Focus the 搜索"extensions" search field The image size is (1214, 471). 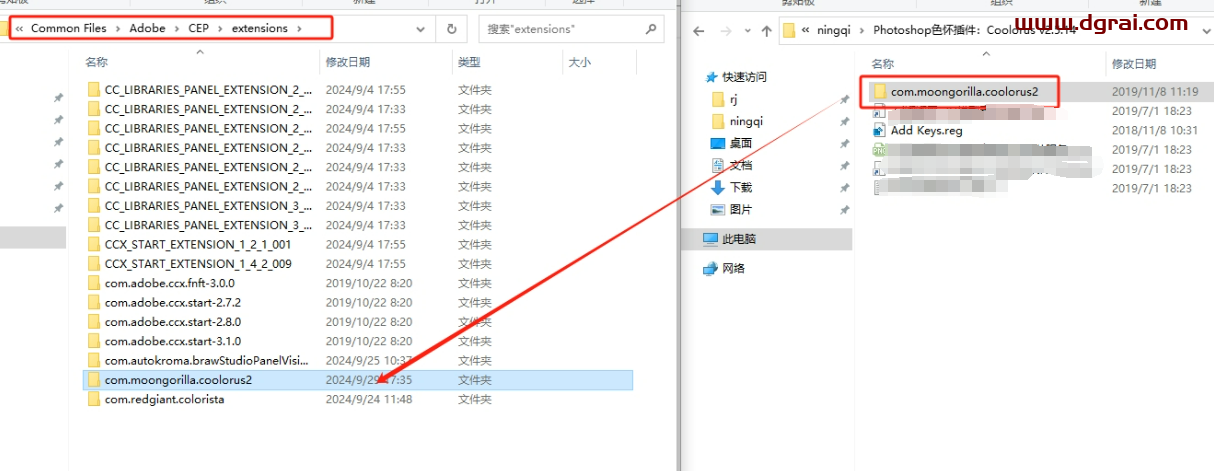pos(571,29)
